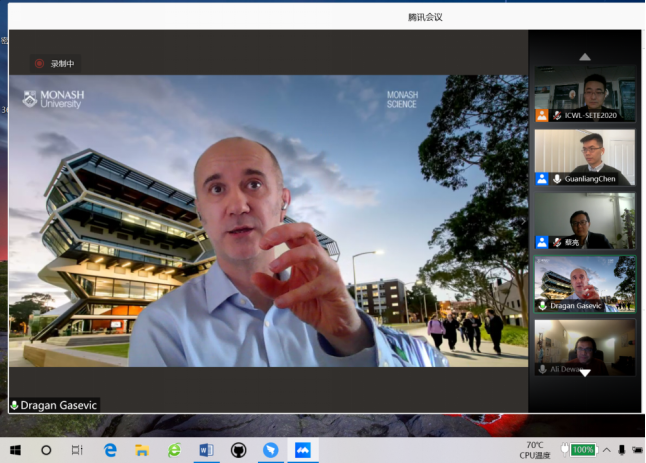Open the Windows Start menu
The width and height of the screenshot is (646, 463).
pos(15,450)
